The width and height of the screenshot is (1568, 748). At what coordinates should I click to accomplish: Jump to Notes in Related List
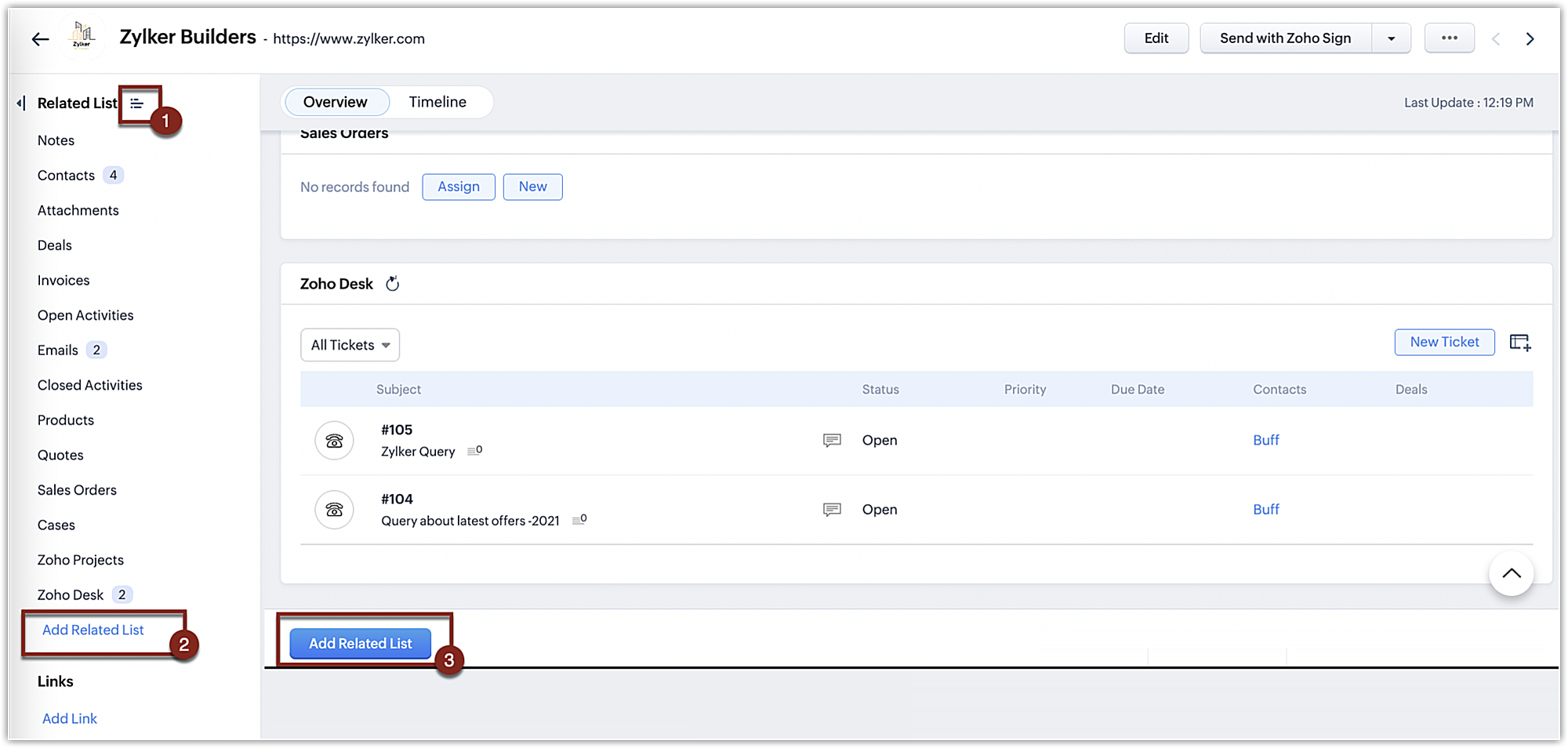[56, 140]
